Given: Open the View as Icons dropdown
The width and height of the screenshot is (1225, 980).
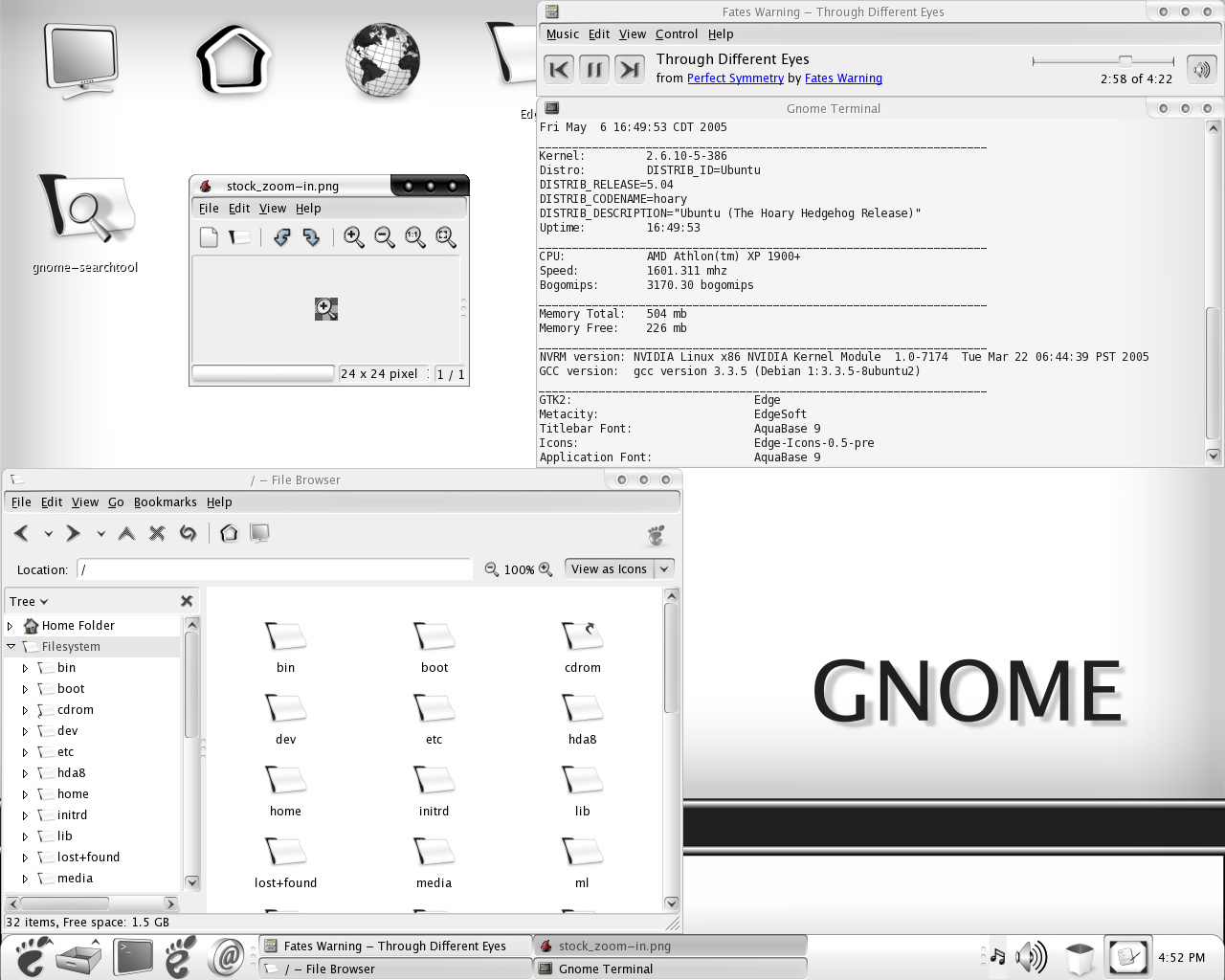Looking at the screenshot, I should coord(619,568).
